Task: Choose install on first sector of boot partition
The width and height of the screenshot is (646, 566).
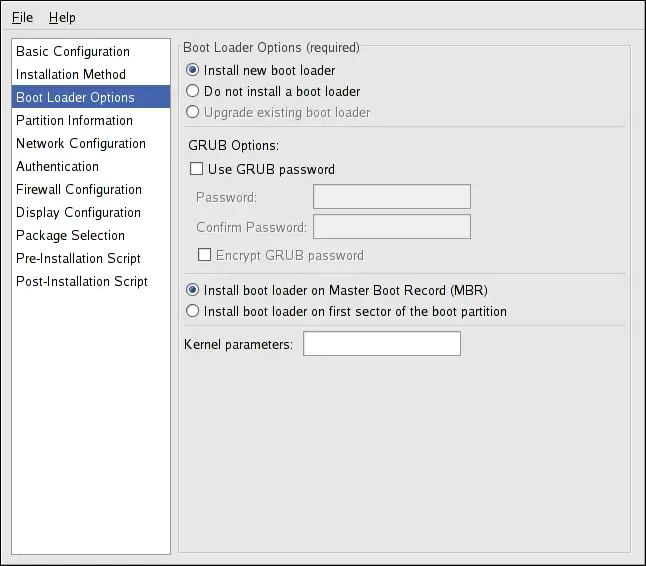Action: [193, 311]
